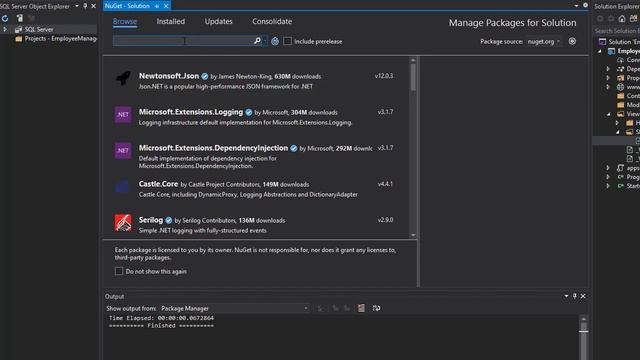The width and height of the screenshot is (640, 360).
Task: Focus the Search Solution Explorer box
Action: [617, 31]
